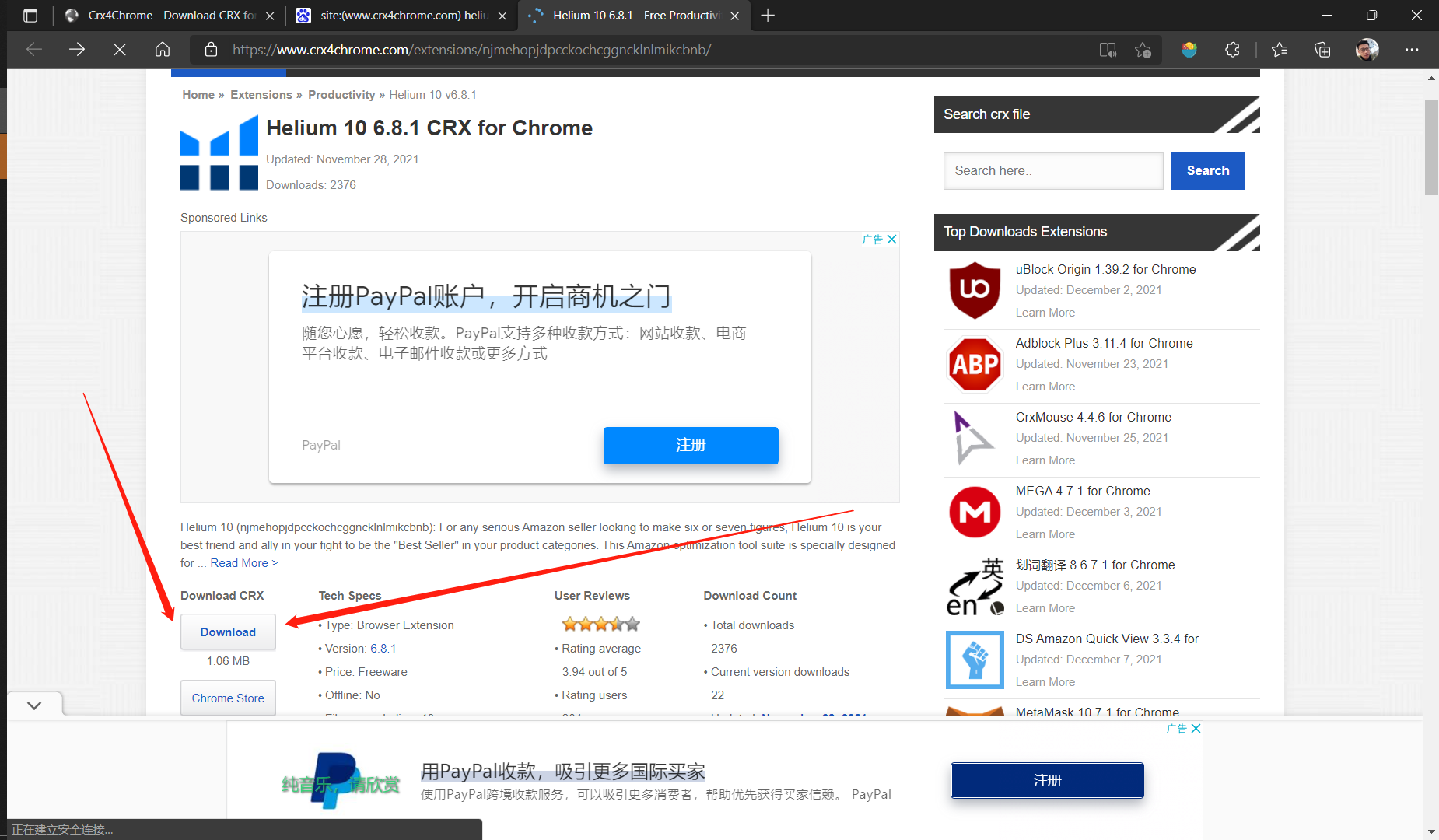This screenshot has width=1439, height=840.
Task: Switch to the site:(www.crx4chrome.com) search tab
Action: (x=403, y=16)
